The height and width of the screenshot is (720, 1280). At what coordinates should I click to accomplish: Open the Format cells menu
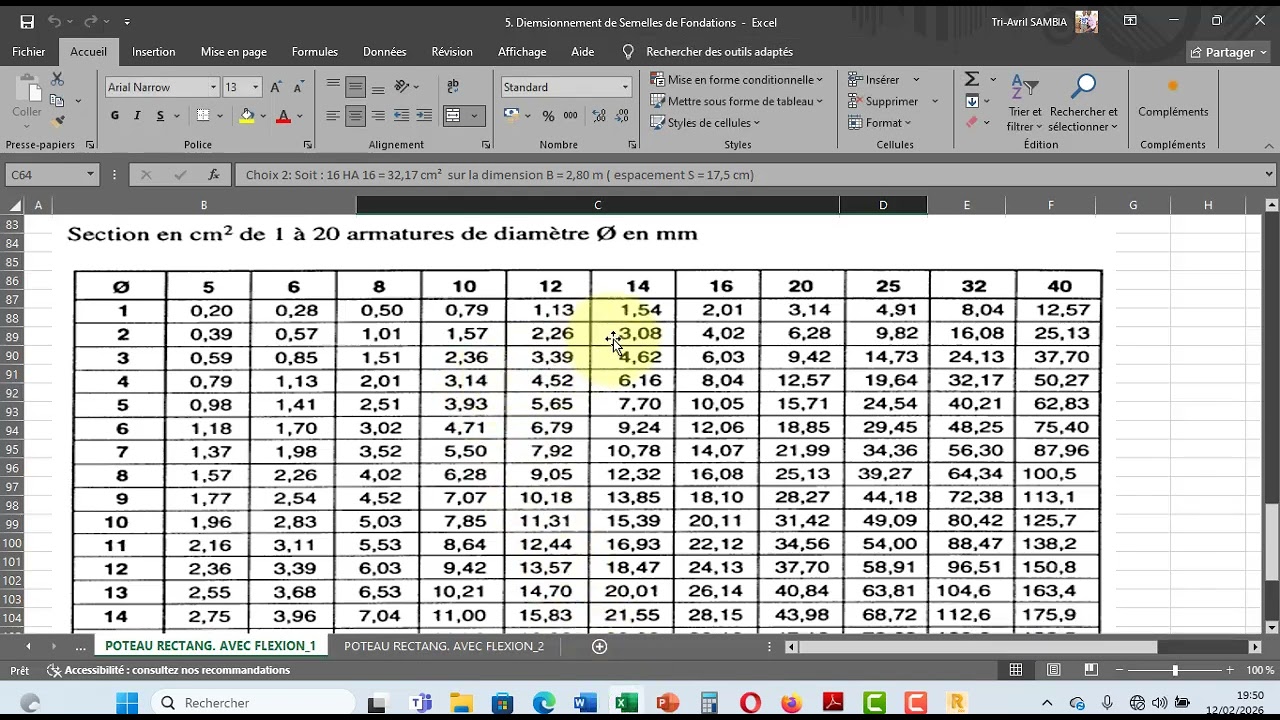click(880, 123)
